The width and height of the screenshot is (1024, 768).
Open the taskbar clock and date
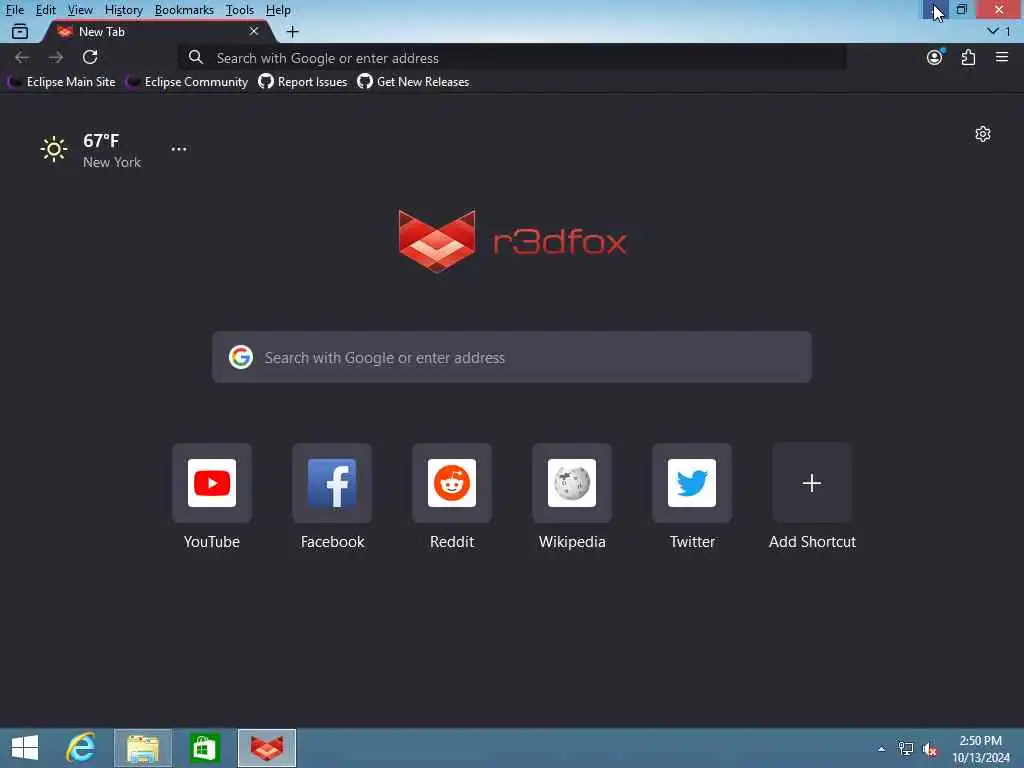tap(981, 749)
